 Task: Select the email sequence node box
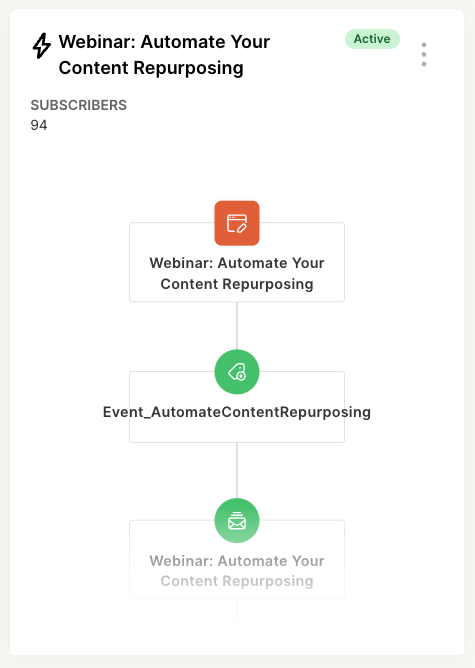237,560
